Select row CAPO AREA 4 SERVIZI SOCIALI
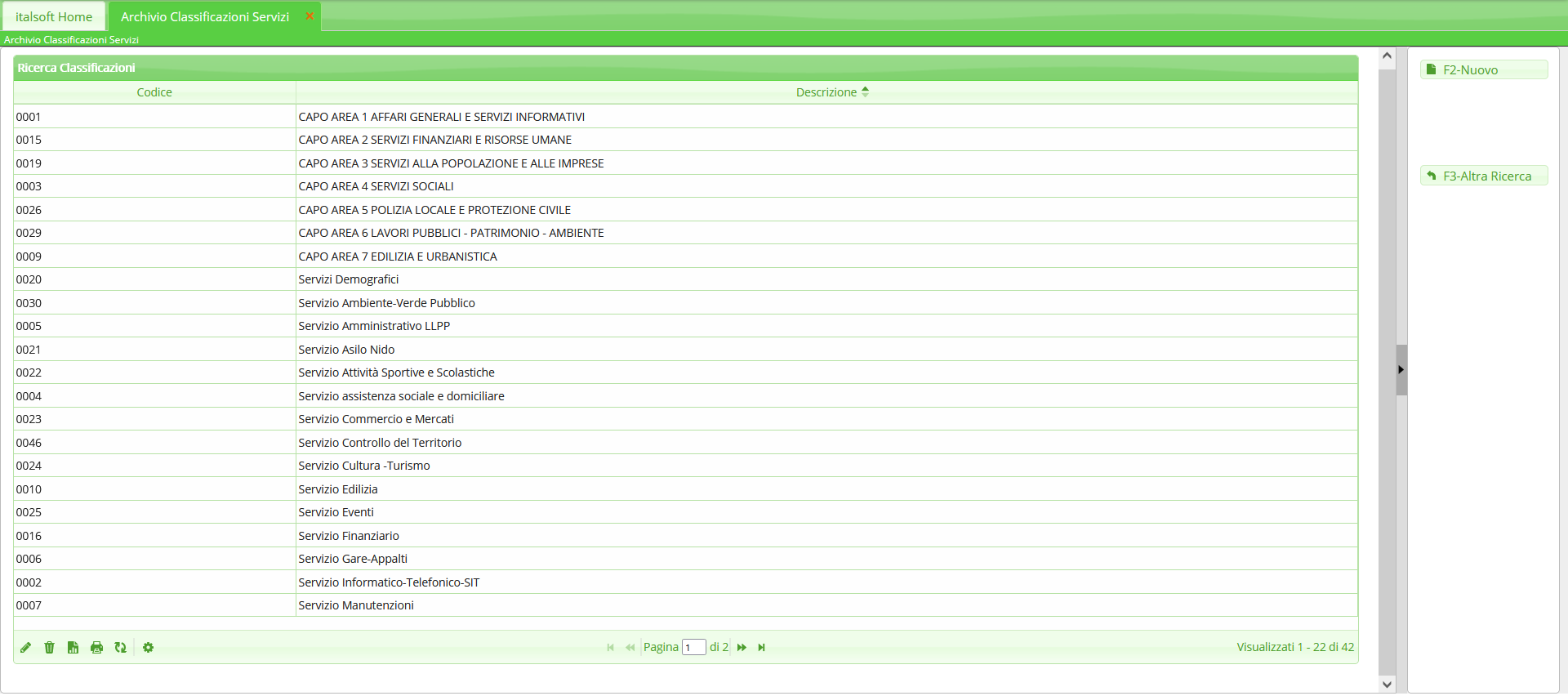The width and height of the screenshot is (1568, 696). [376, 186]
